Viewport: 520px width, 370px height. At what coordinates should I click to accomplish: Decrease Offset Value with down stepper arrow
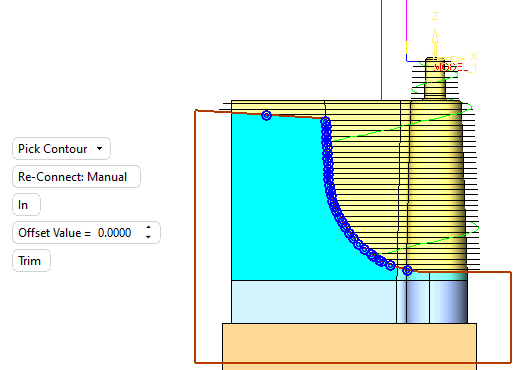click(x=148, y=237)
